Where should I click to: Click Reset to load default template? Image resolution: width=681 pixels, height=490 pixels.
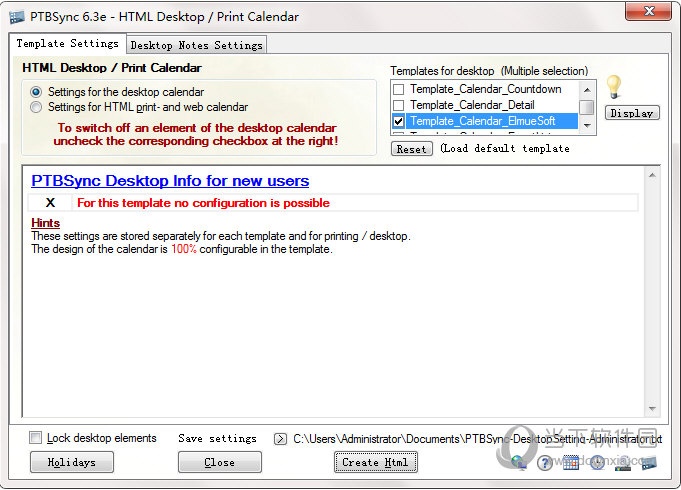pyautogui.click(x=411, y=149)
